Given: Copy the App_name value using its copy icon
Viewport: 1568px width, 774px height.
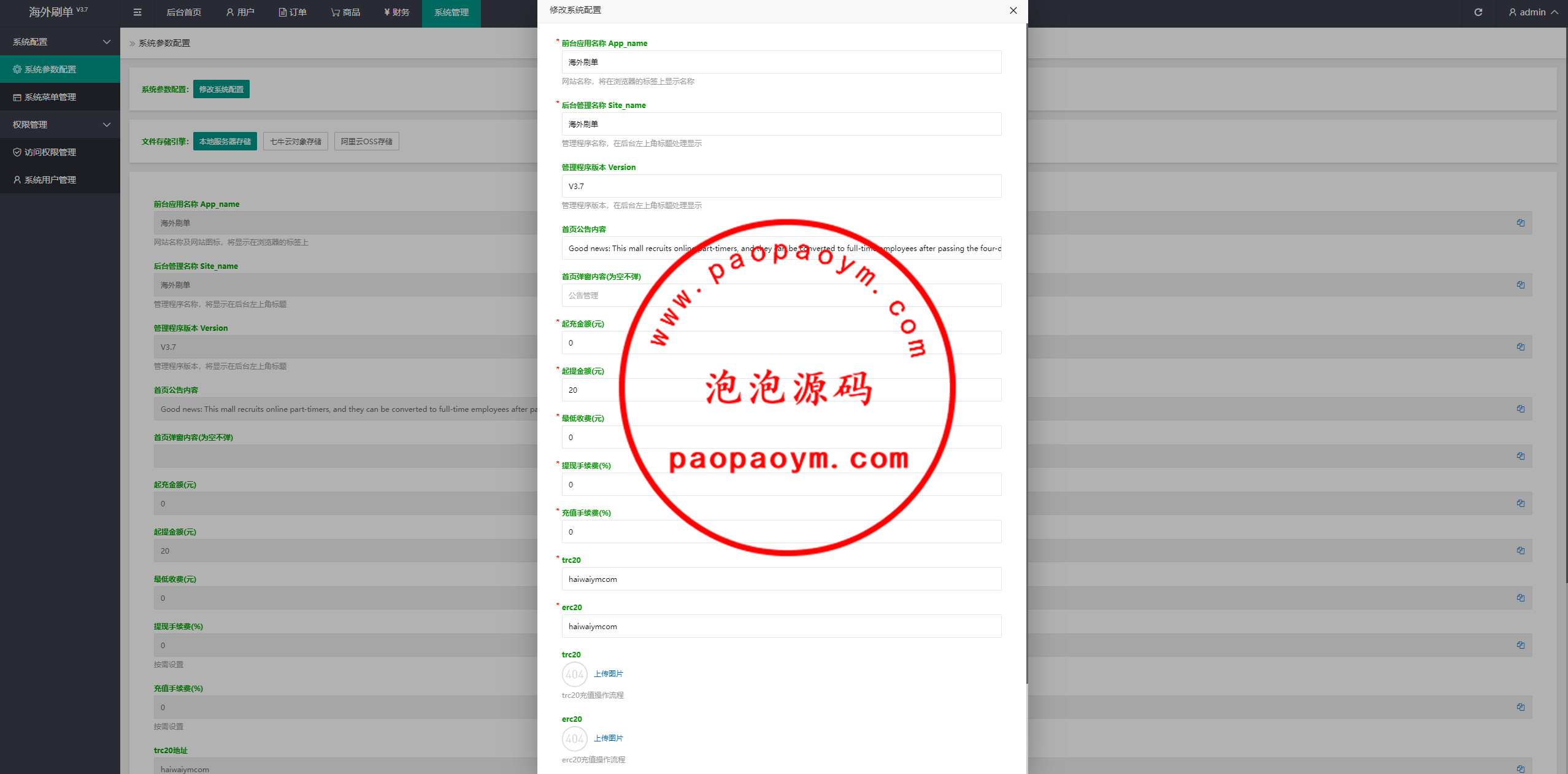Looking at the screenshot, I should point(1521,223).
